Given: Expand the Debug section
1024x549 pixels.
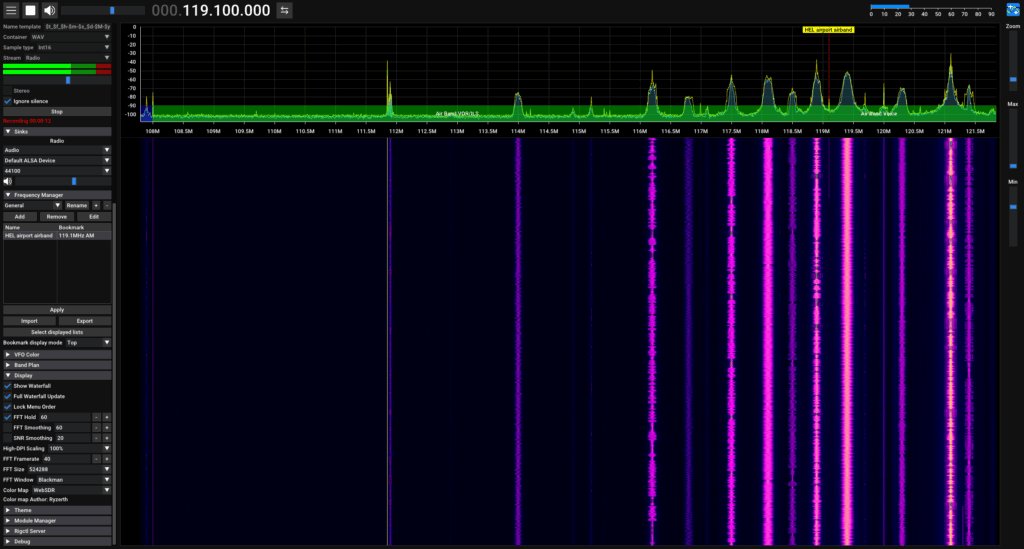Looking at the screenshot, I should click(x=57, y=542).
